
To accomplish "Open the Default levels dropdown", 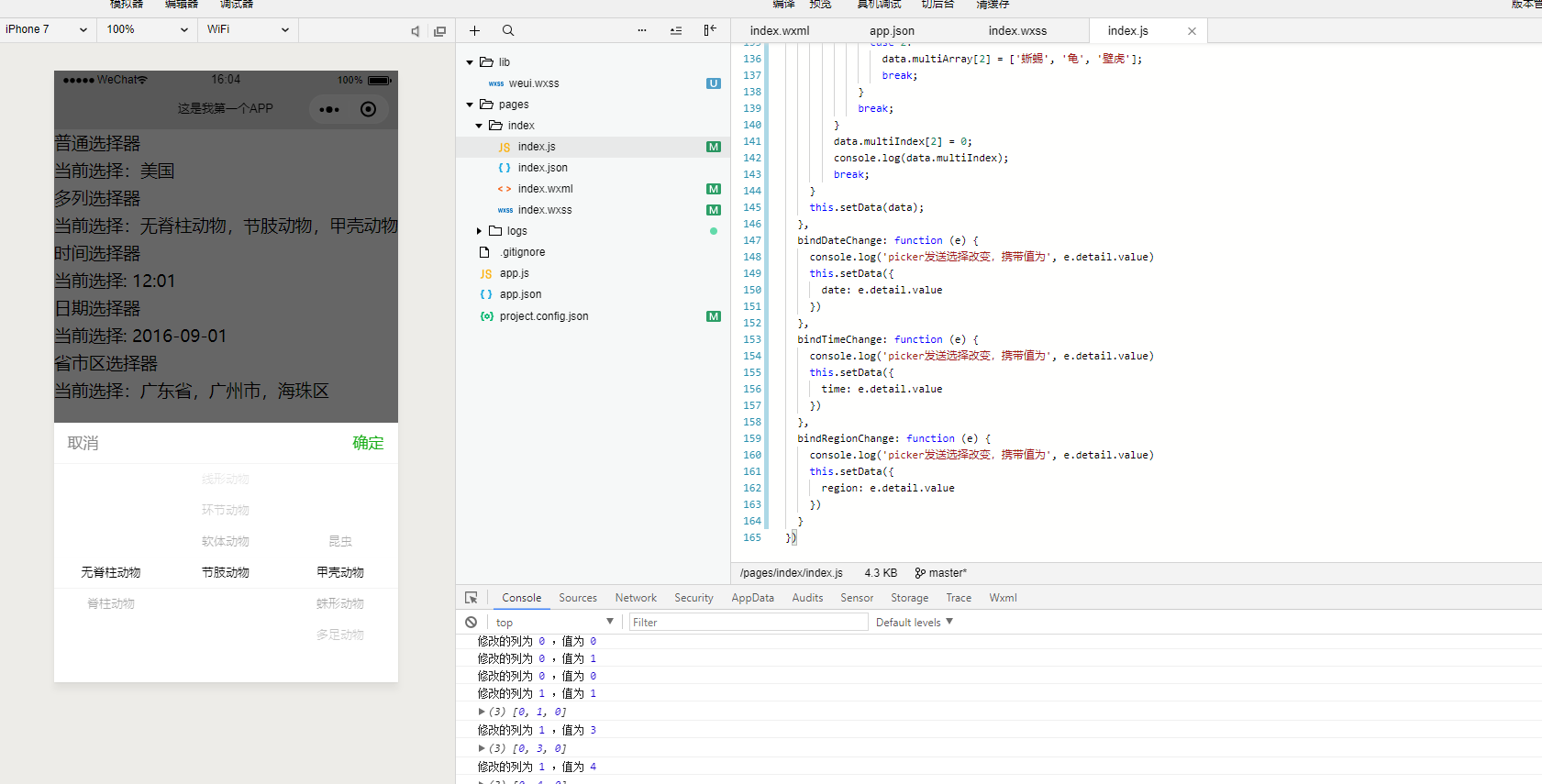I will pyautogui.click(x=914, y=622).
